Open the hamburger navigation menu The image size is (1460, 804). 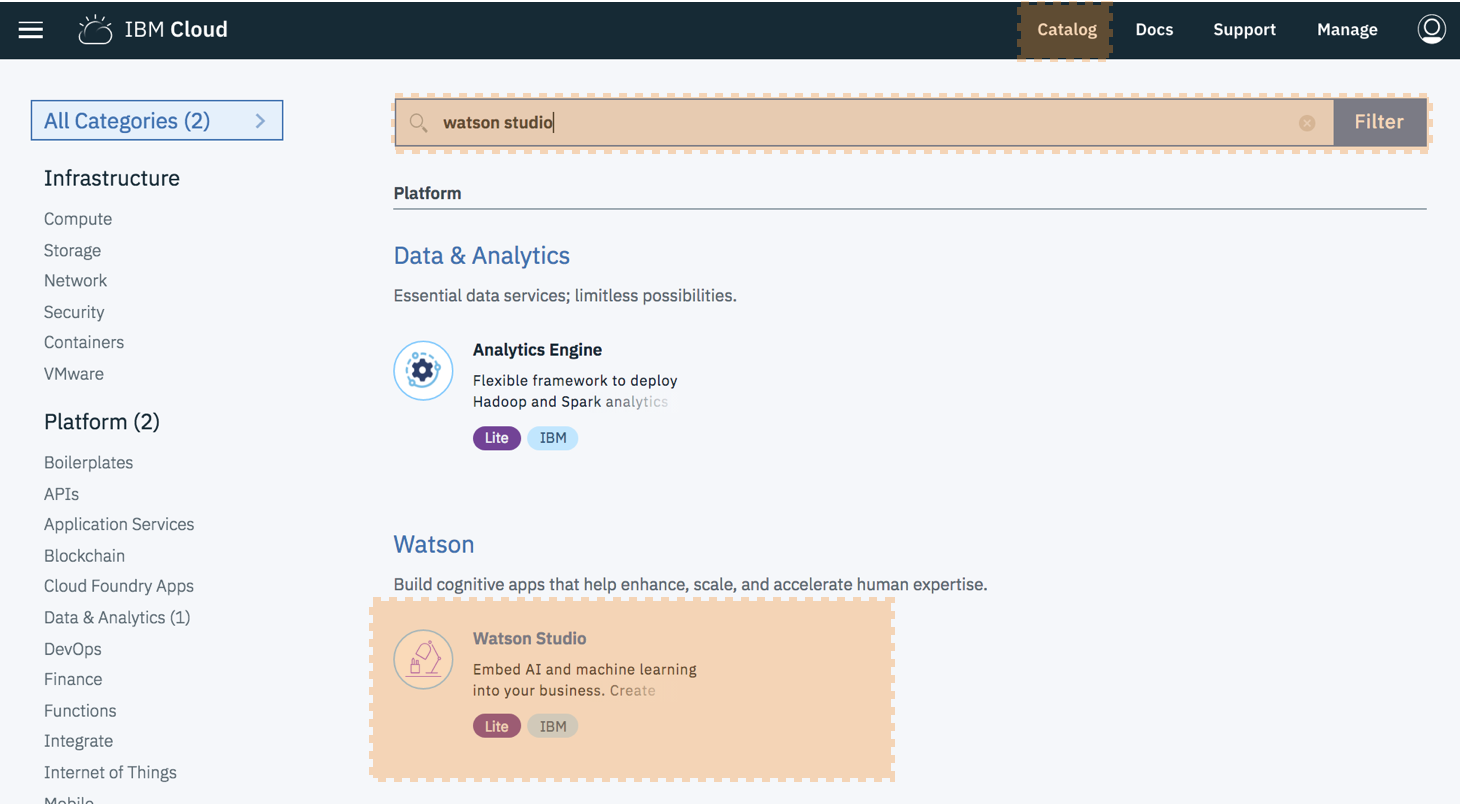31,30
